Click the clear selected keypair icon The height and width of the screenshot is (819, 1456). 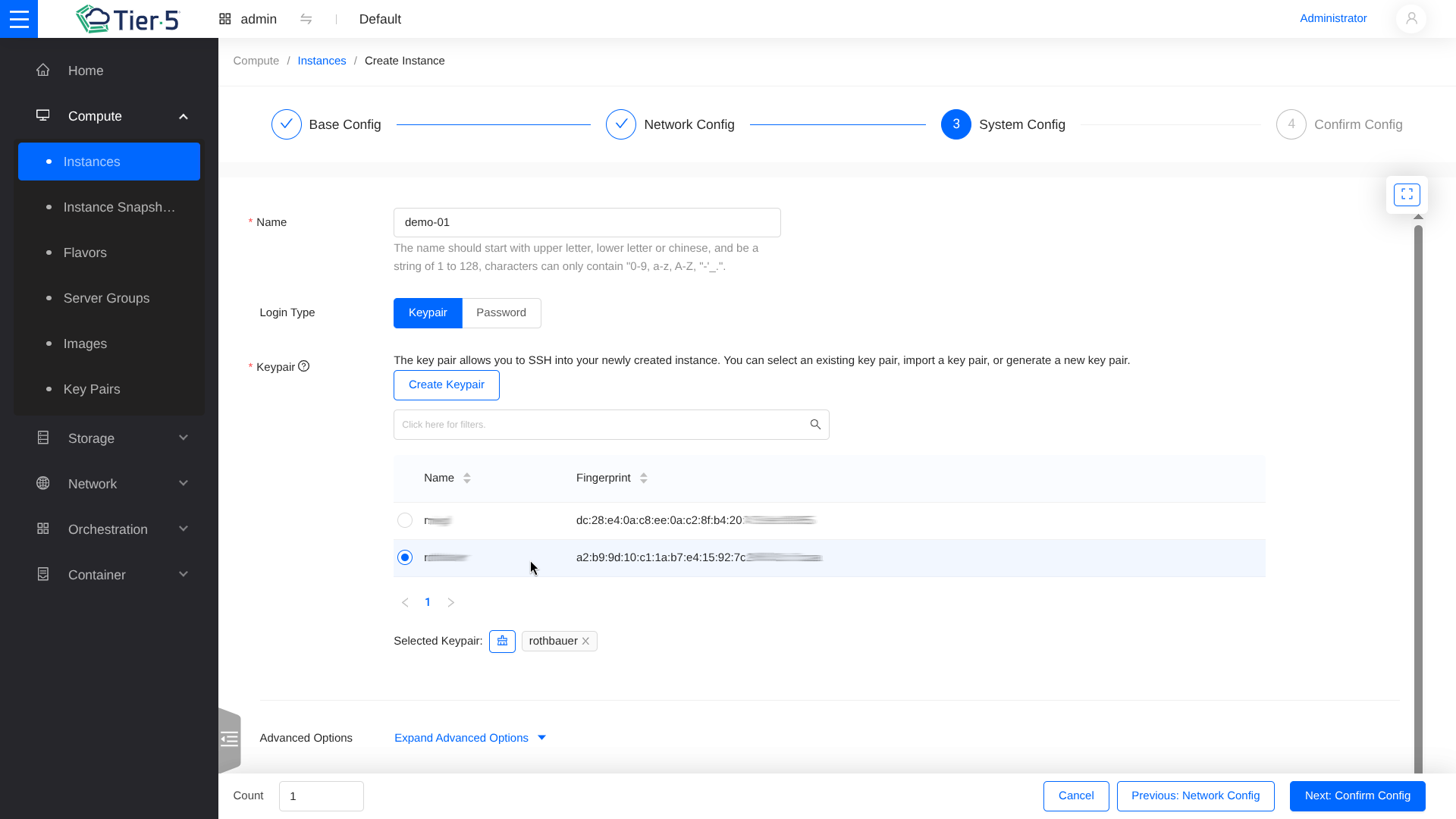[x=502, y=642]
